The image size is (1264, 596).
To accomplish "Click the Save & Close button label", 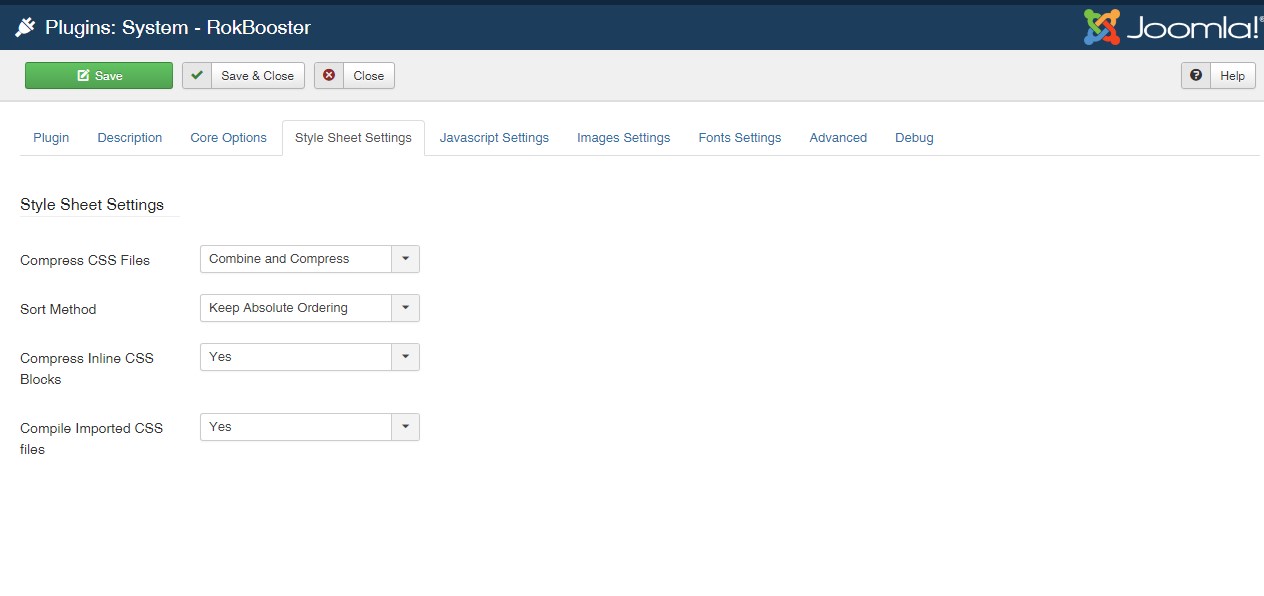I will [257, 76].
